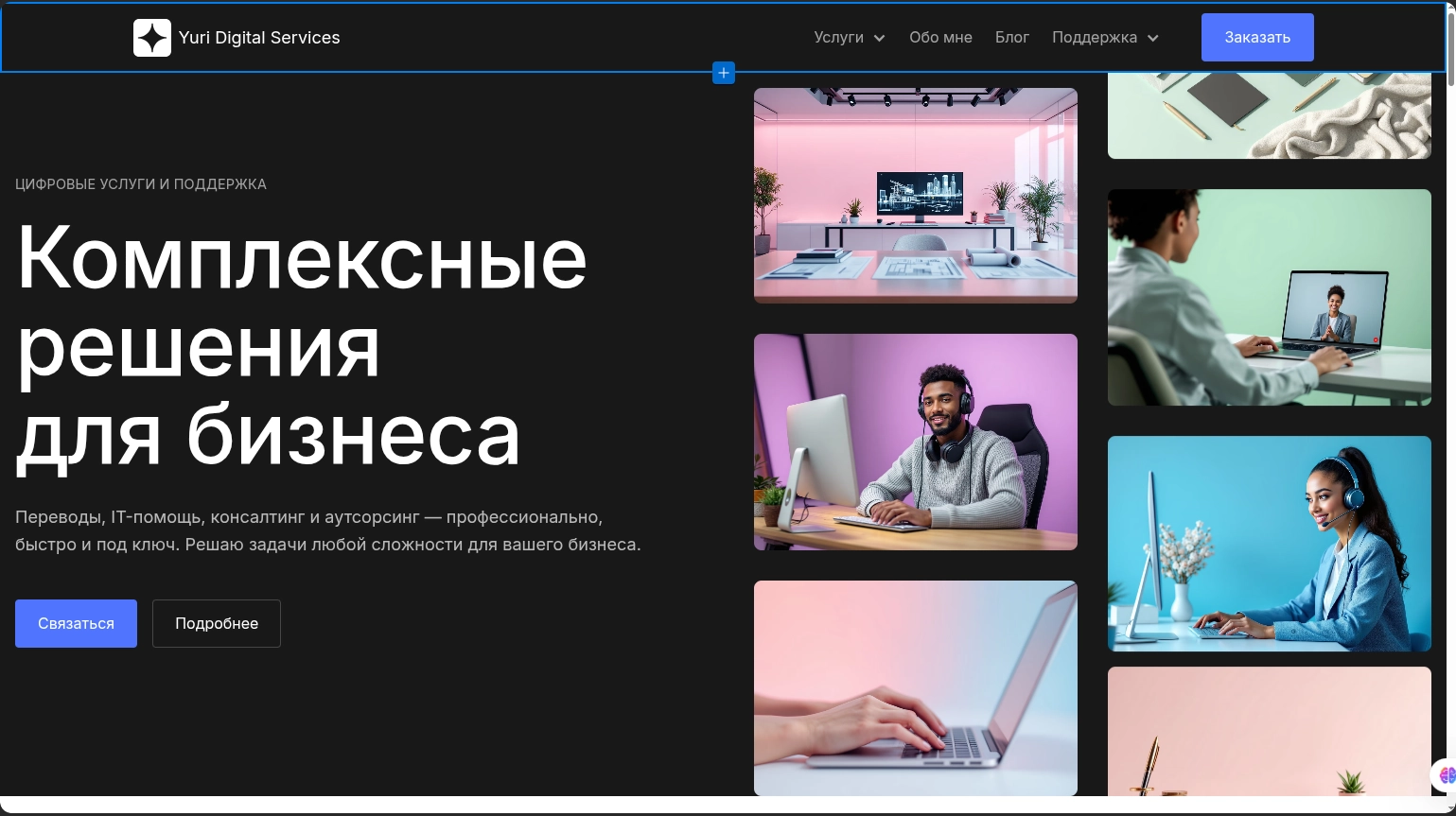Click the Связаться button
Screen dimensions: 1456x816
point(76,623)
